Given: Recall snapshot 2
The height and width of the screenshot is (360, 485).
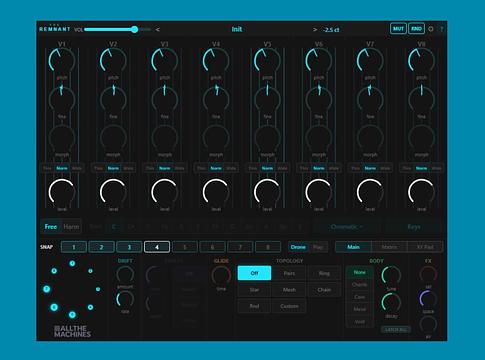Looking at the screenshot, I should 101,247.
